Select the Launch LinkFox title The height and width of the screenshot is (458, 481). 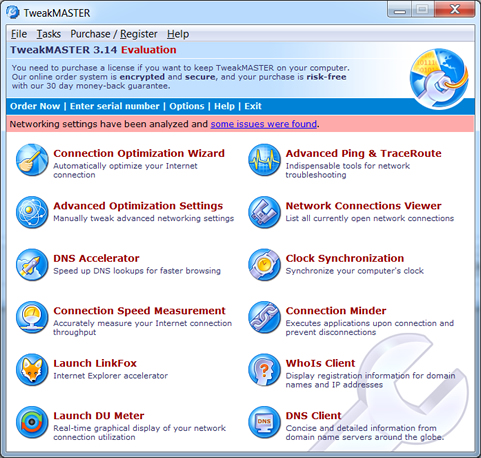(x=95, y=363)
